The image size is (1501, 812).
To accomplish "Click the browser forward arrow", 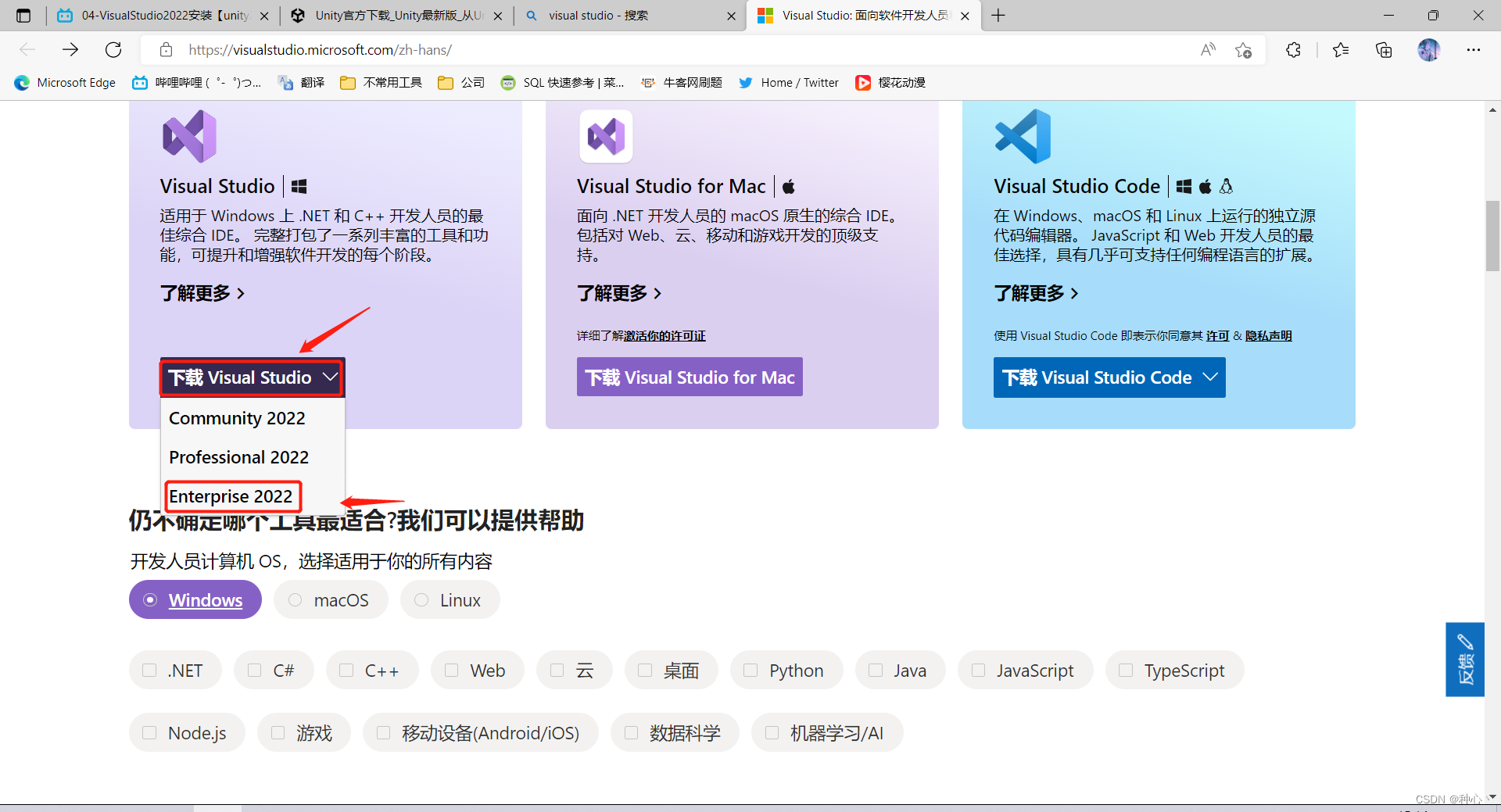I will coord(70,50).
